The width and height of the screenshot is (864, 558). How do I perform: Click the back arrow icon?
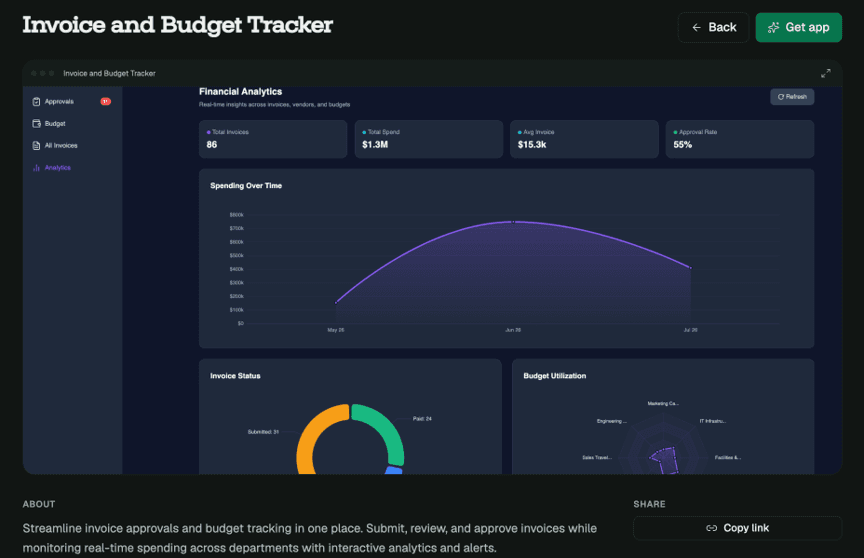point(696,27)
